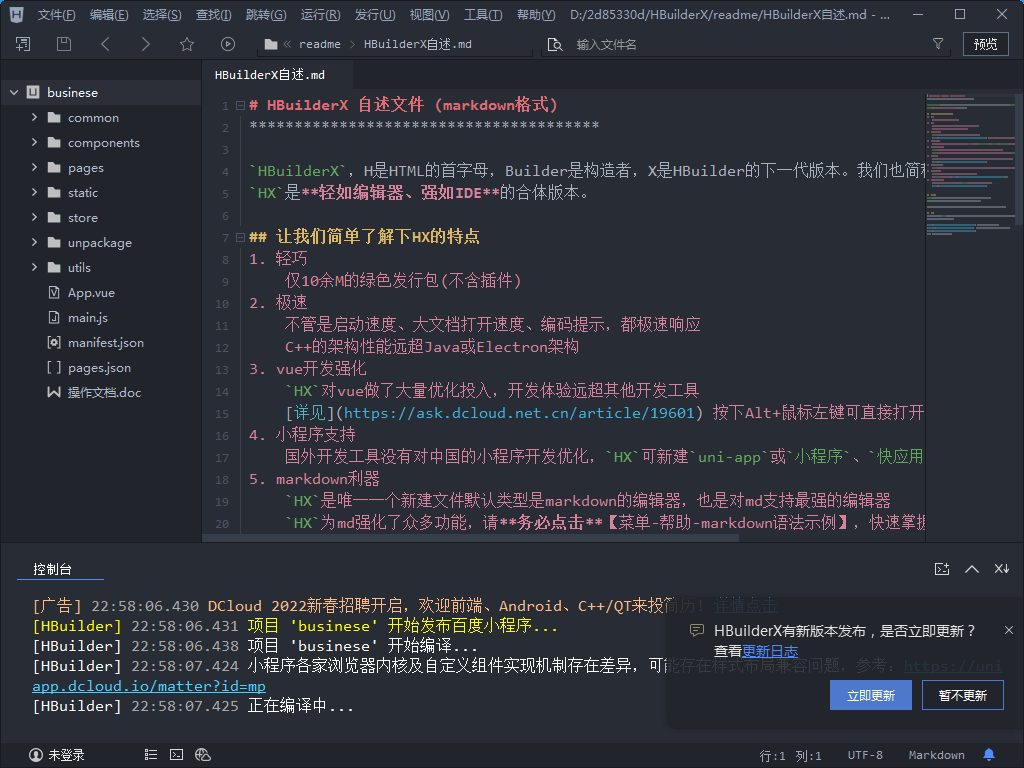1024x768 pixels.
Task: Toggle the 预览 preview button
Action: [x=985, y=44]
